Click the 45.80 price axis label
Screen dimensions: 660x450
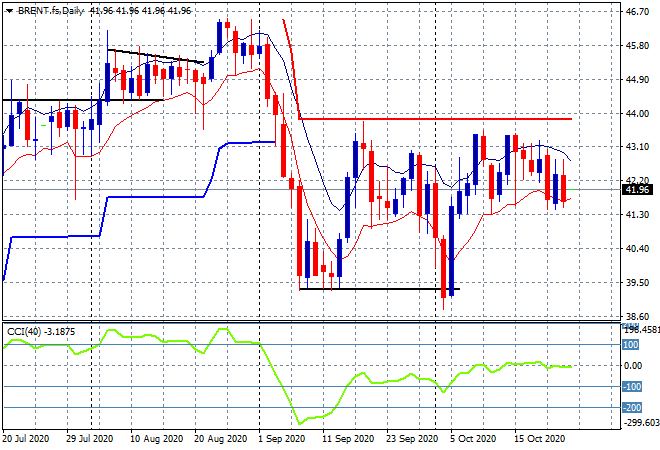(637, 45)
